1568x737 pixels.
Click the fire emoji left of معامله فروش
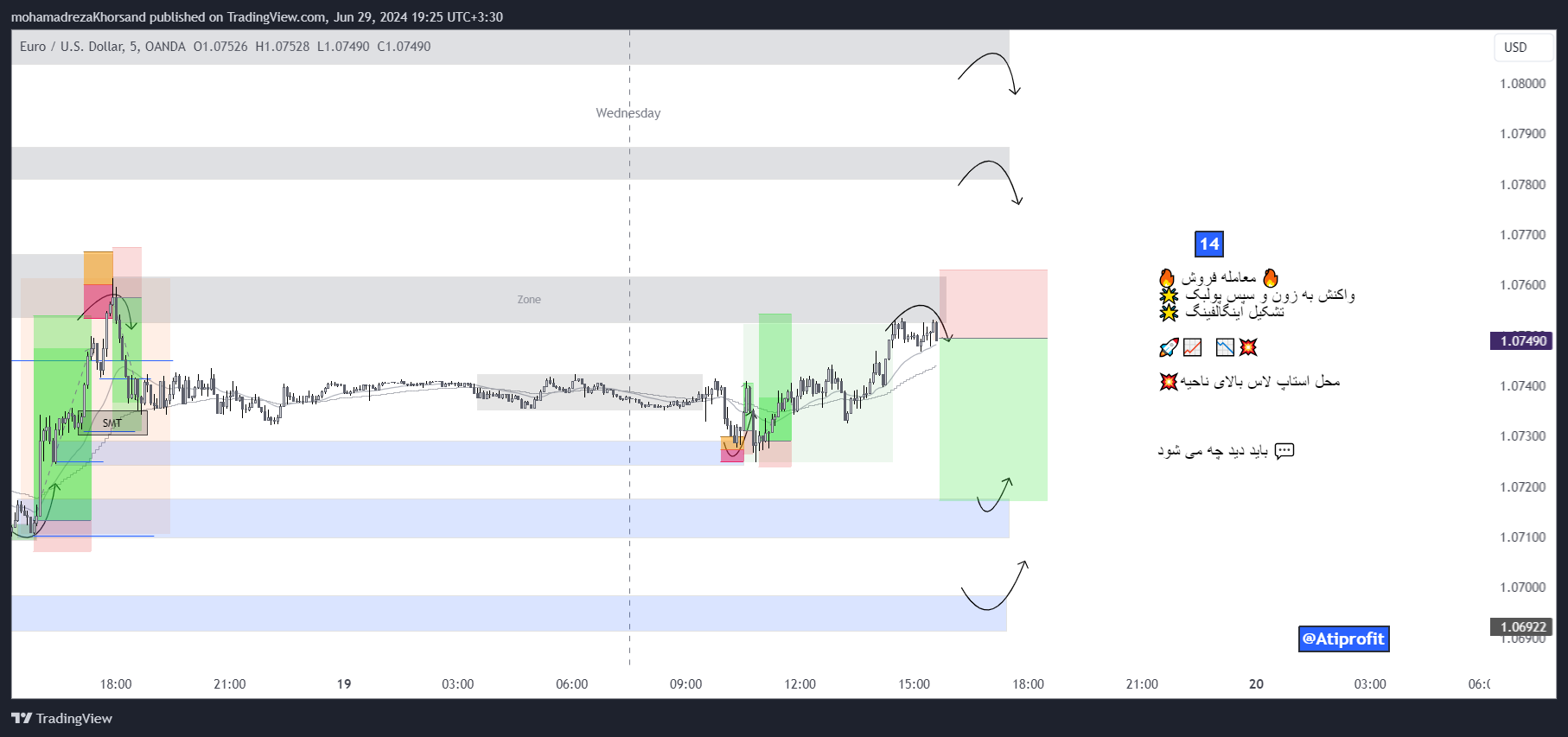click(1167, 278)
